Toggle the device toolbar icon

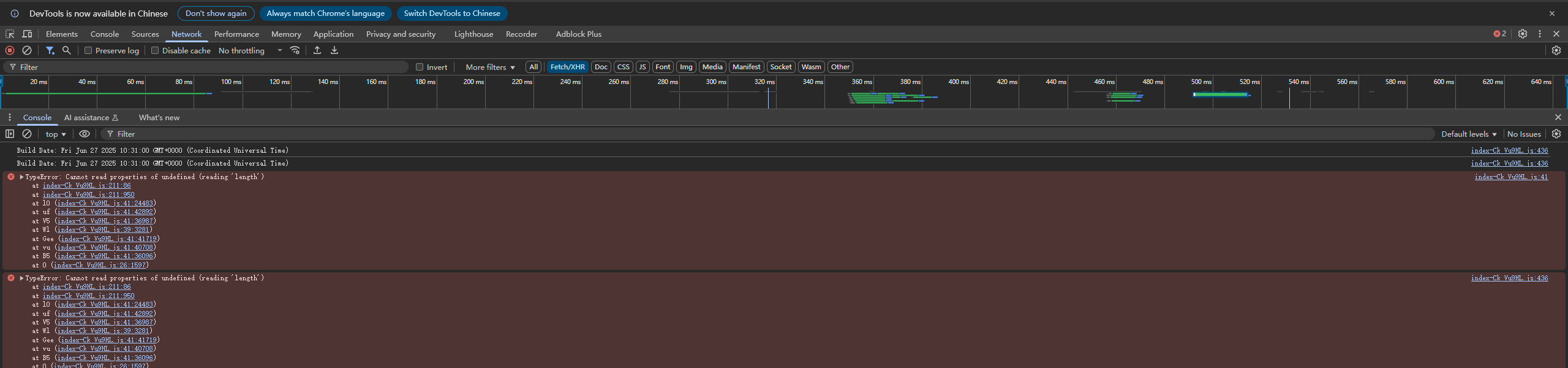[x=27, y=34]
